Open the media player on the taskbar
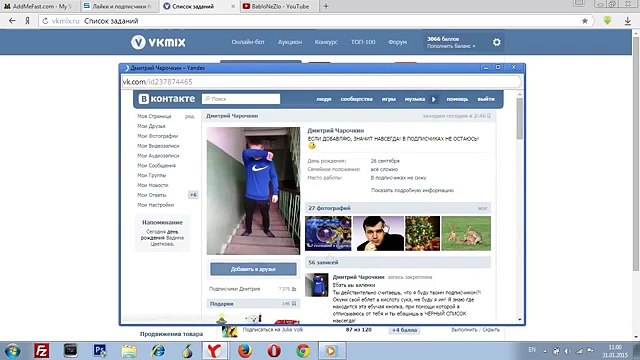Screen dimensions: 640x360 (x=331, y=351)
